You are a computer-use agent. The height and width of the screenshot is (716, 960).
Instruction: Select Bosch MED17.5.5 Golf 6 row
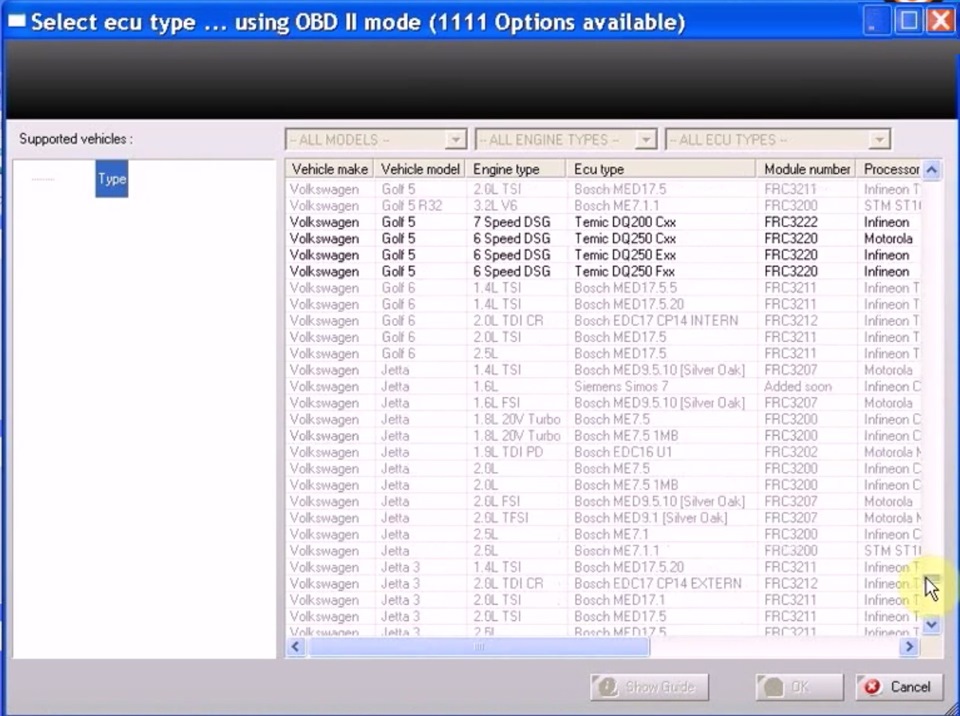click(603, 288)
